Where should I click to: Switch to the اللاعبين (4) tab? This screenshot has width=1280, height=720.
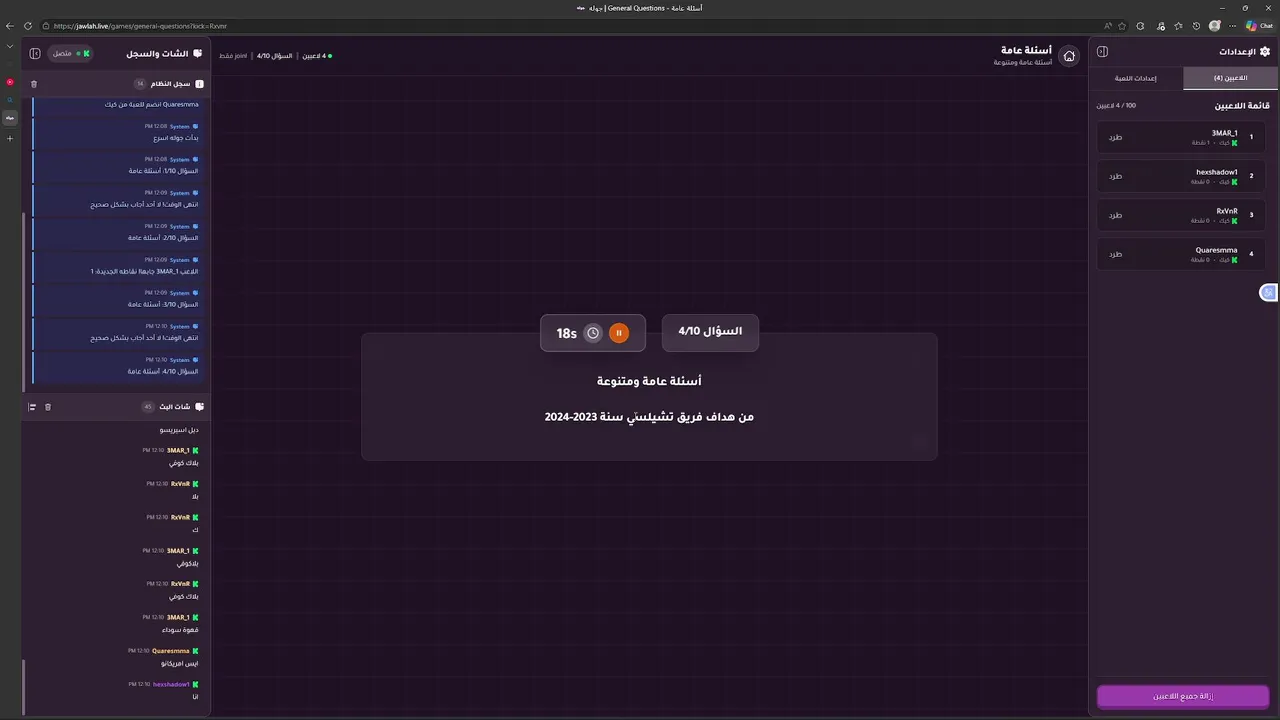coord(1230,78)
